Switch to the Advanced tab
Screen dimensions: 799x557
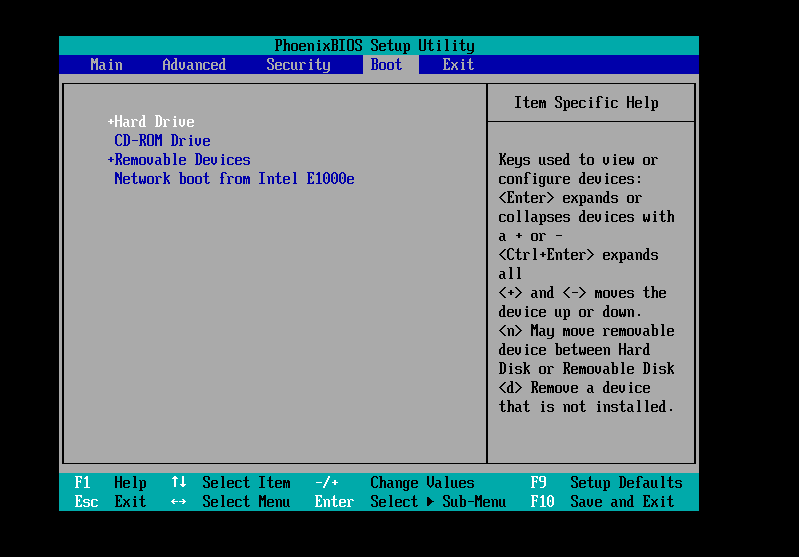tap(194, 65)
